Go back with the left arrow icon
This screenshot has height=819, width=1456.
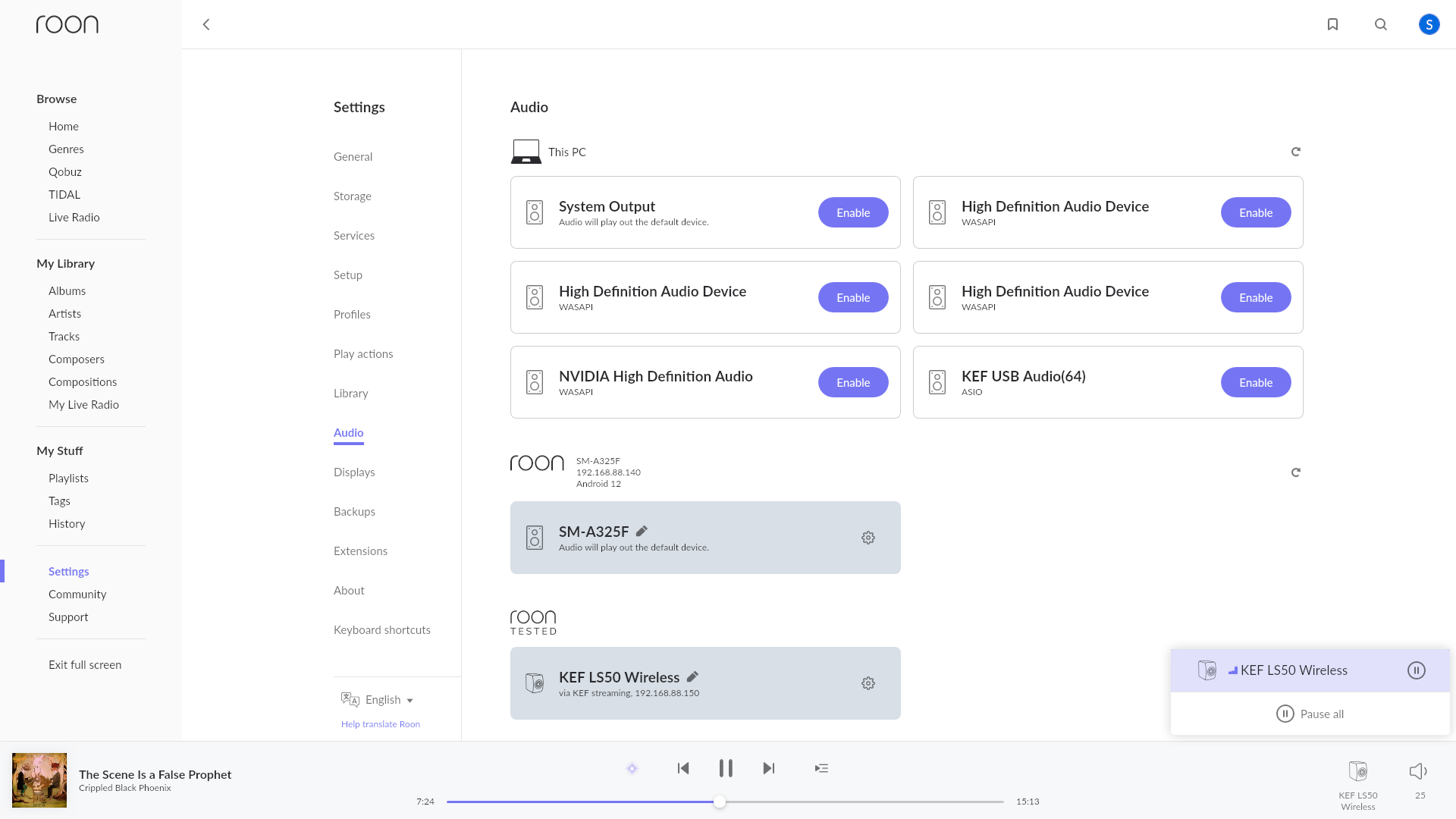(206, 24)
